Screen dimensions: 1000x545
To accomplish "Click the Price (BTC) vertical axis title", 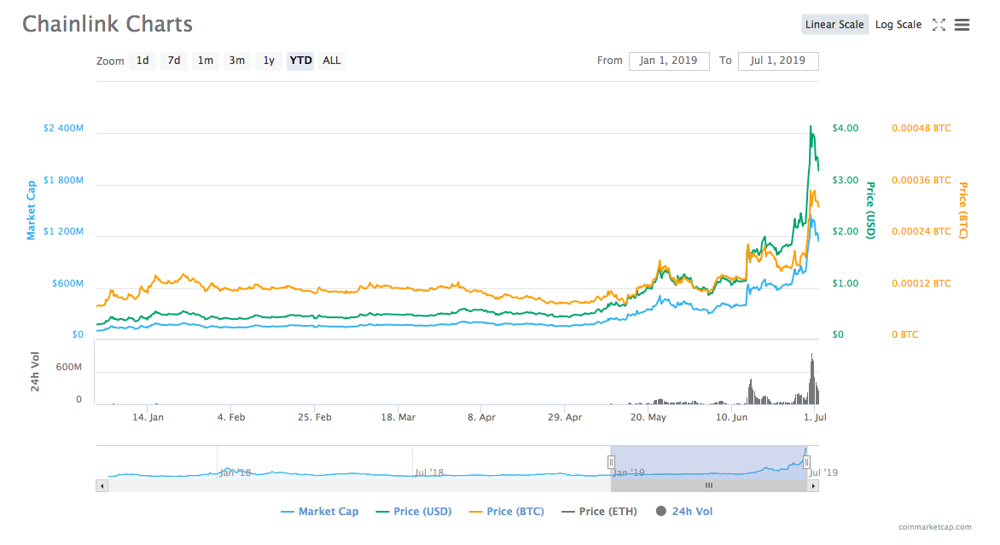I will pyautogui.click(x=963, y=210).
